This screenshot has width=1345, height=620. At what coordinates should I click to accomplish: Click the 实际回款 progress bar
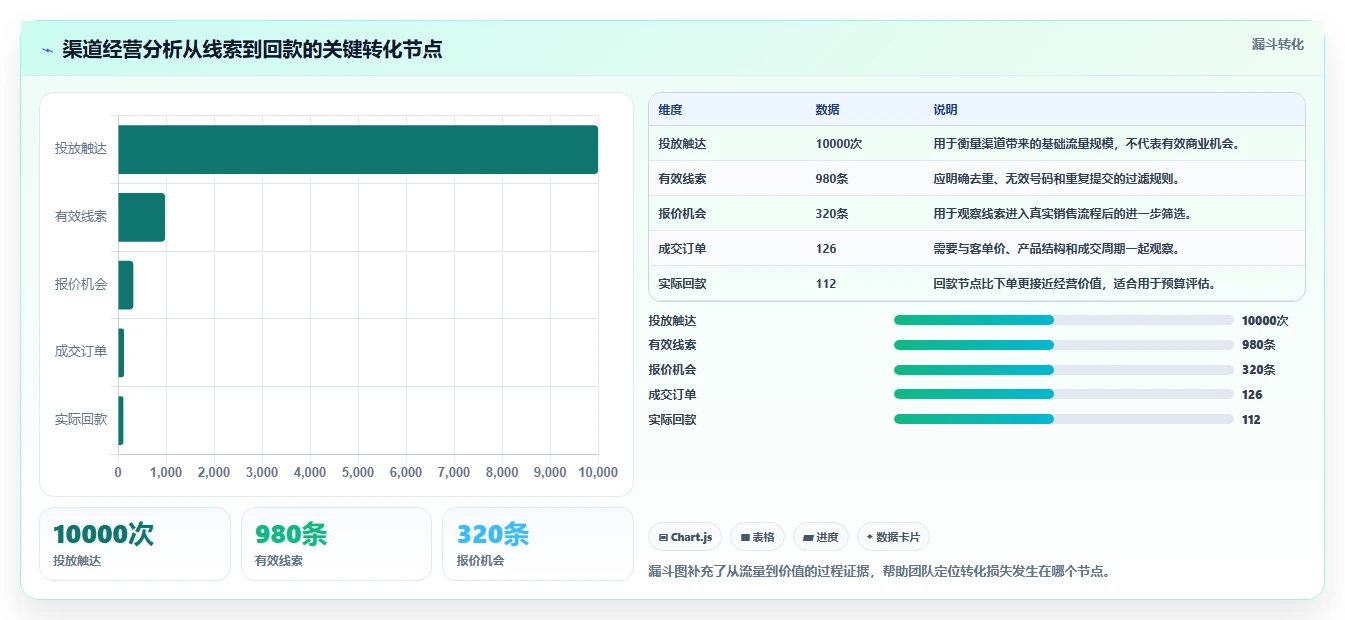[x=1064, y=420]
